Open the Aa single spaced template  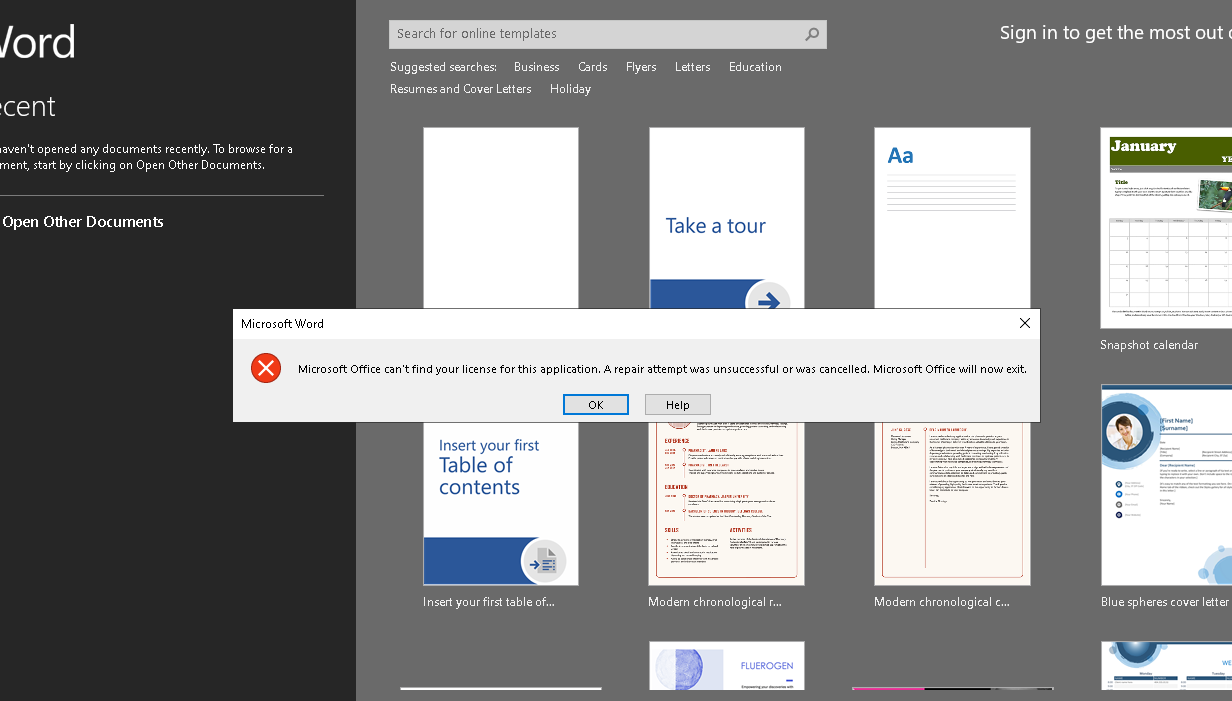tap(952, 218)
